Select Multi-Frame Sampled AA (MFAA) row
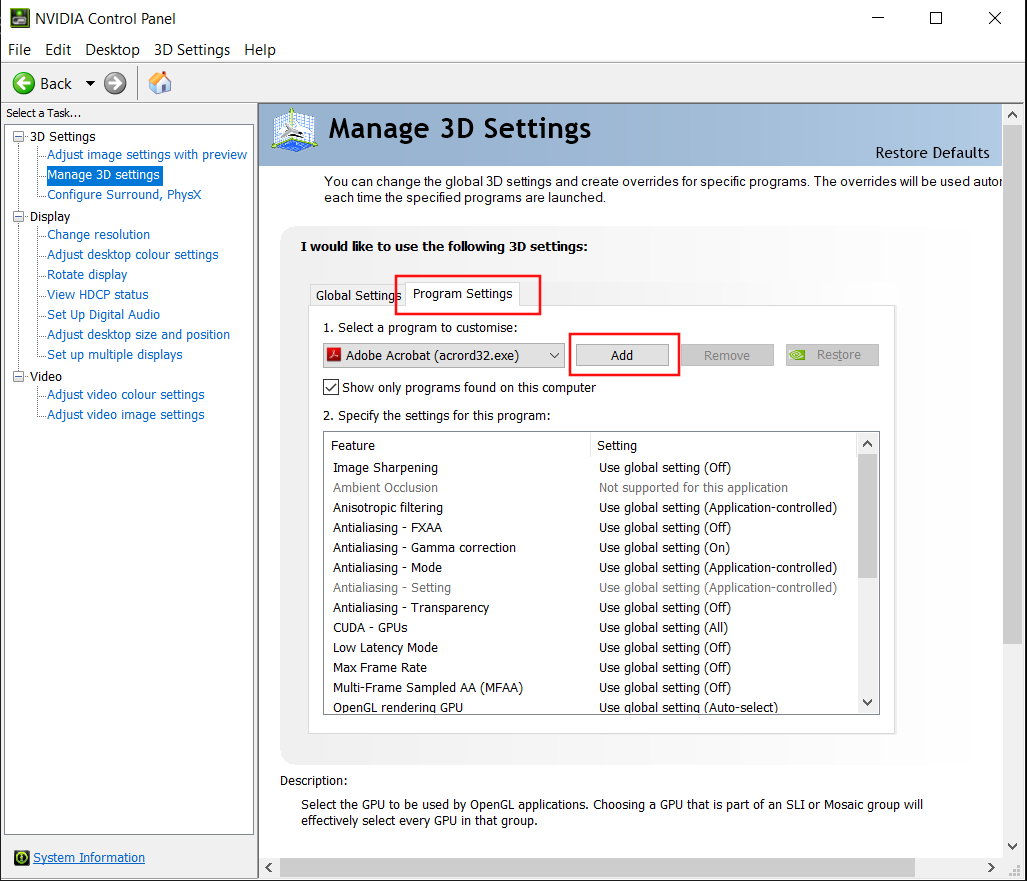Viewport: 1027px width, 881px height. coord(590,687)
